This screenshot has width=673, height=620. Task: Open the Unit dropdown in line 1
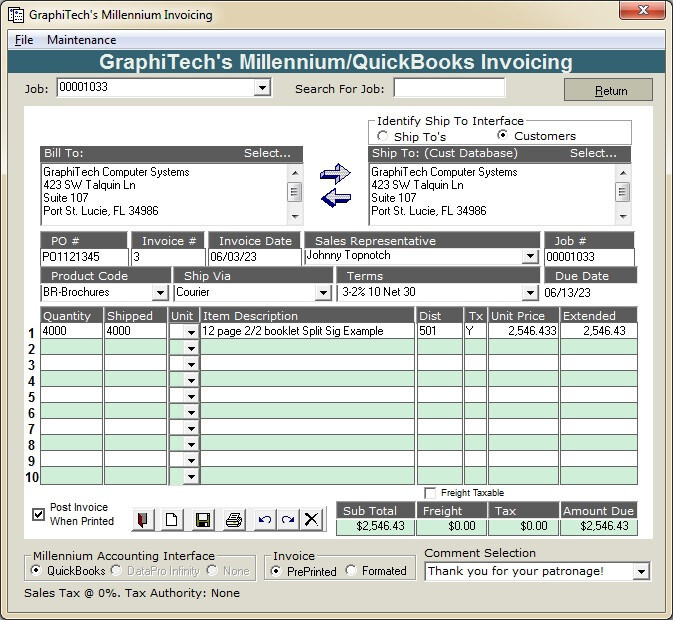point(191,332)
